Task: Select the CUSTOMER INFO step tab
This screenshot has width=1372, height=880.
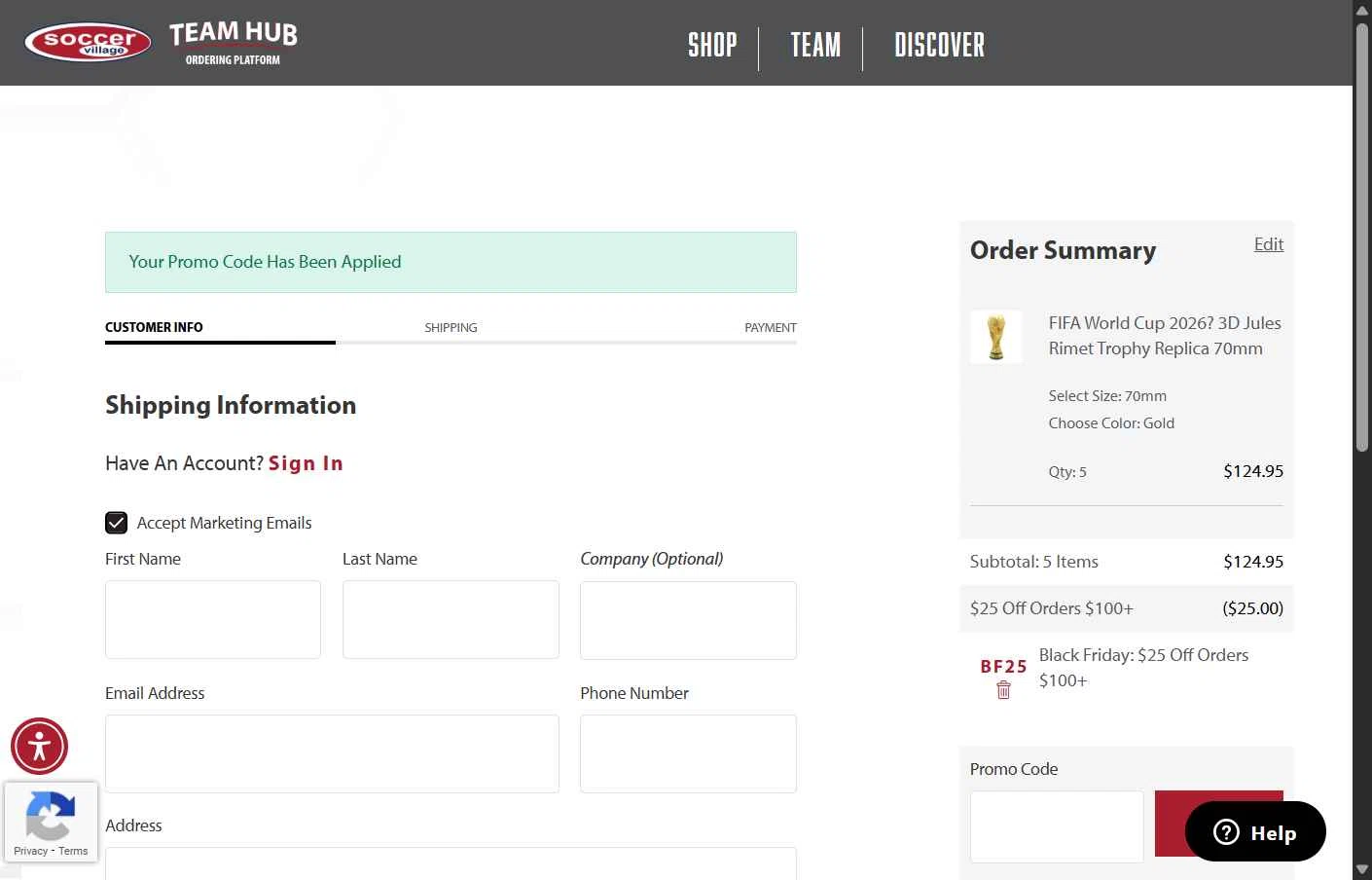Action: 154,327
